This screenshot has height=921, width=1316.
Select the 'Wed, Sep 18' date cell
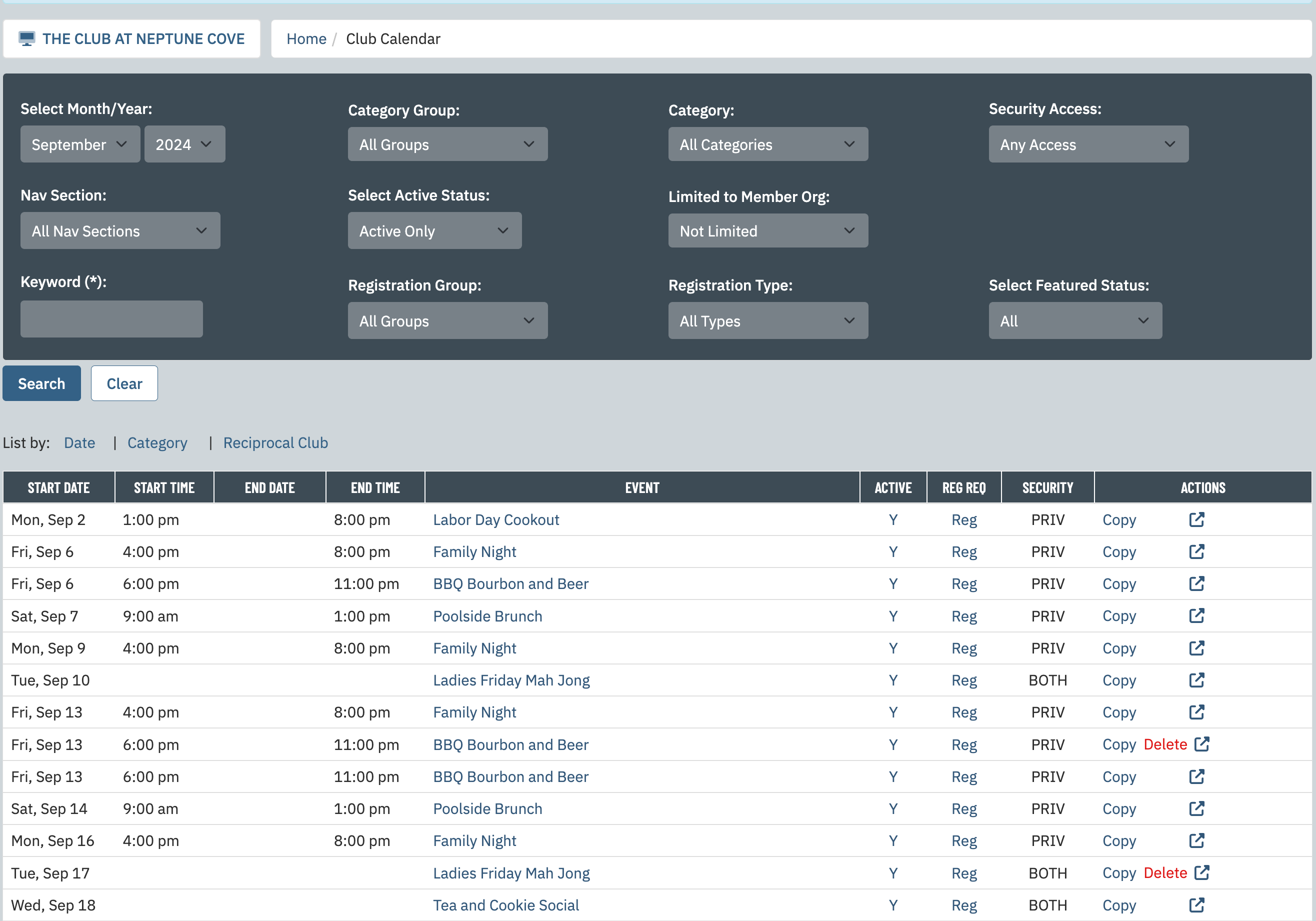pos(53,904)
